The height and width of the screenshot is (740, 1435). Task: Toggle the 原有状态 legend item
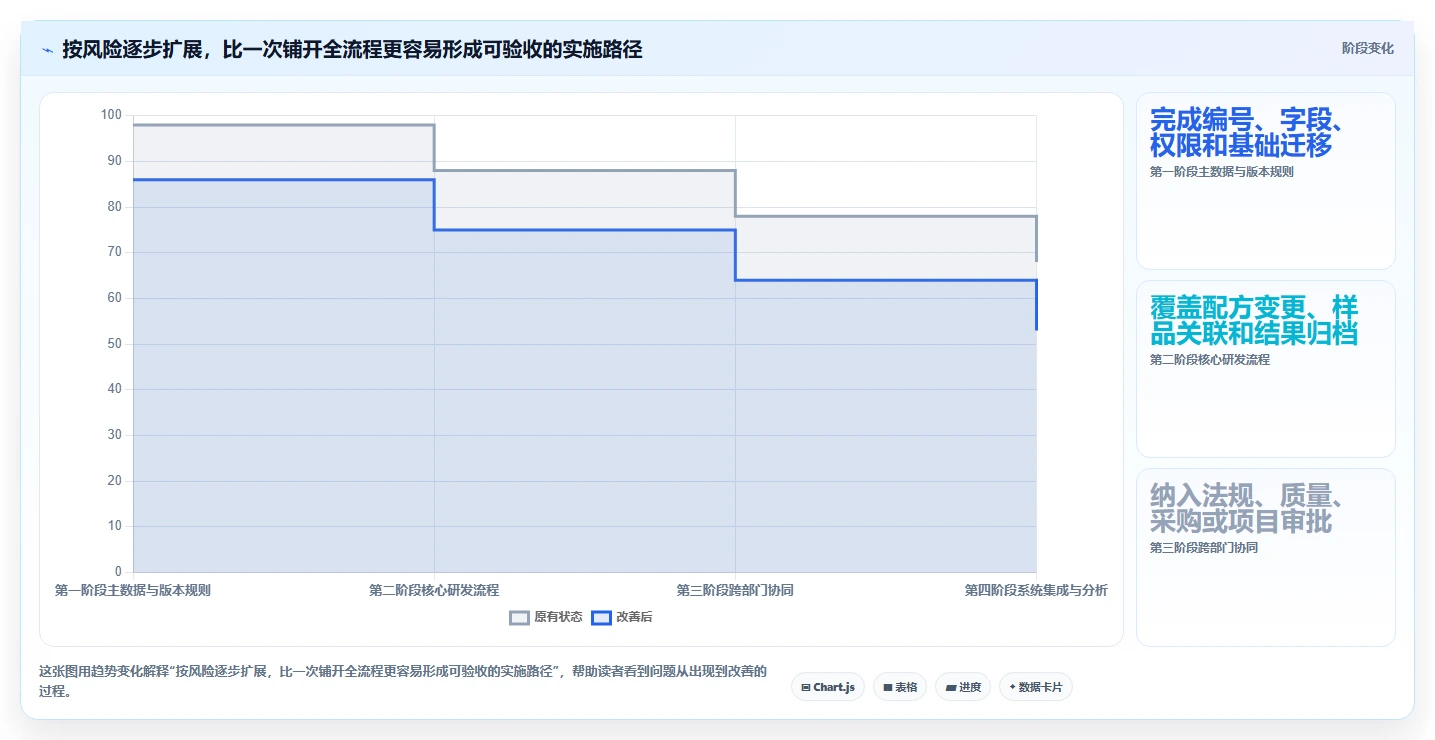click(x=546, y=617)
